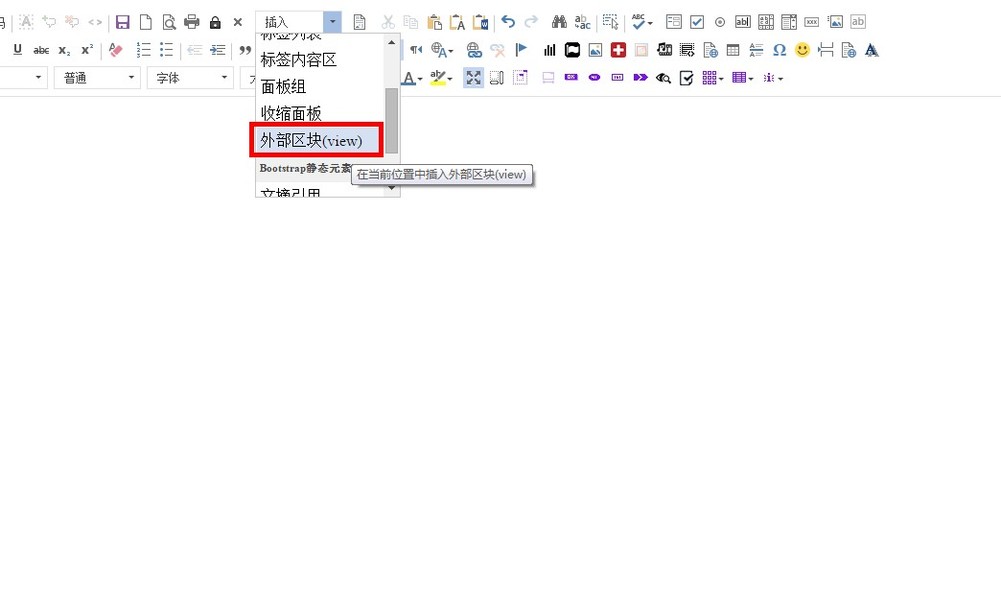Toggle superscript formatting
This screenshot has height=590, width=1001.
click(87, 50)
